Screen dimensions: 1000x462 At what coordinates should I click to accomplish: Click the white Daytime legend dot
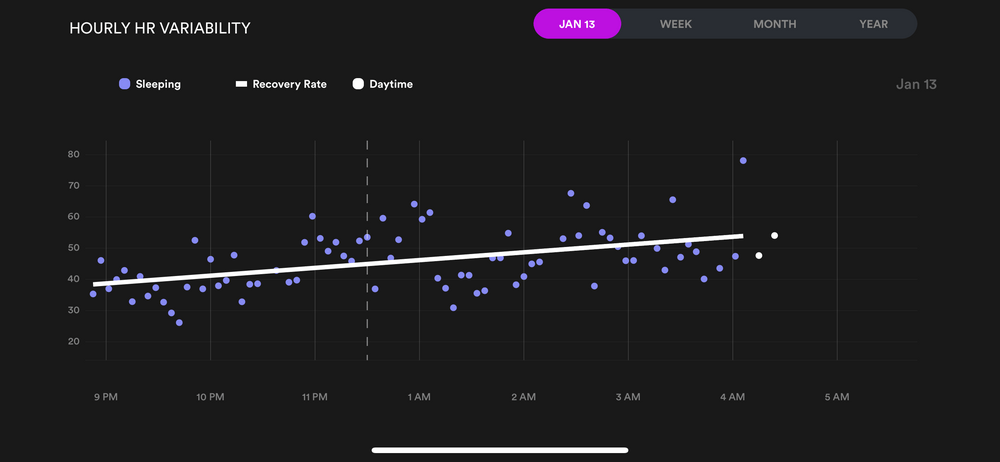358,85
